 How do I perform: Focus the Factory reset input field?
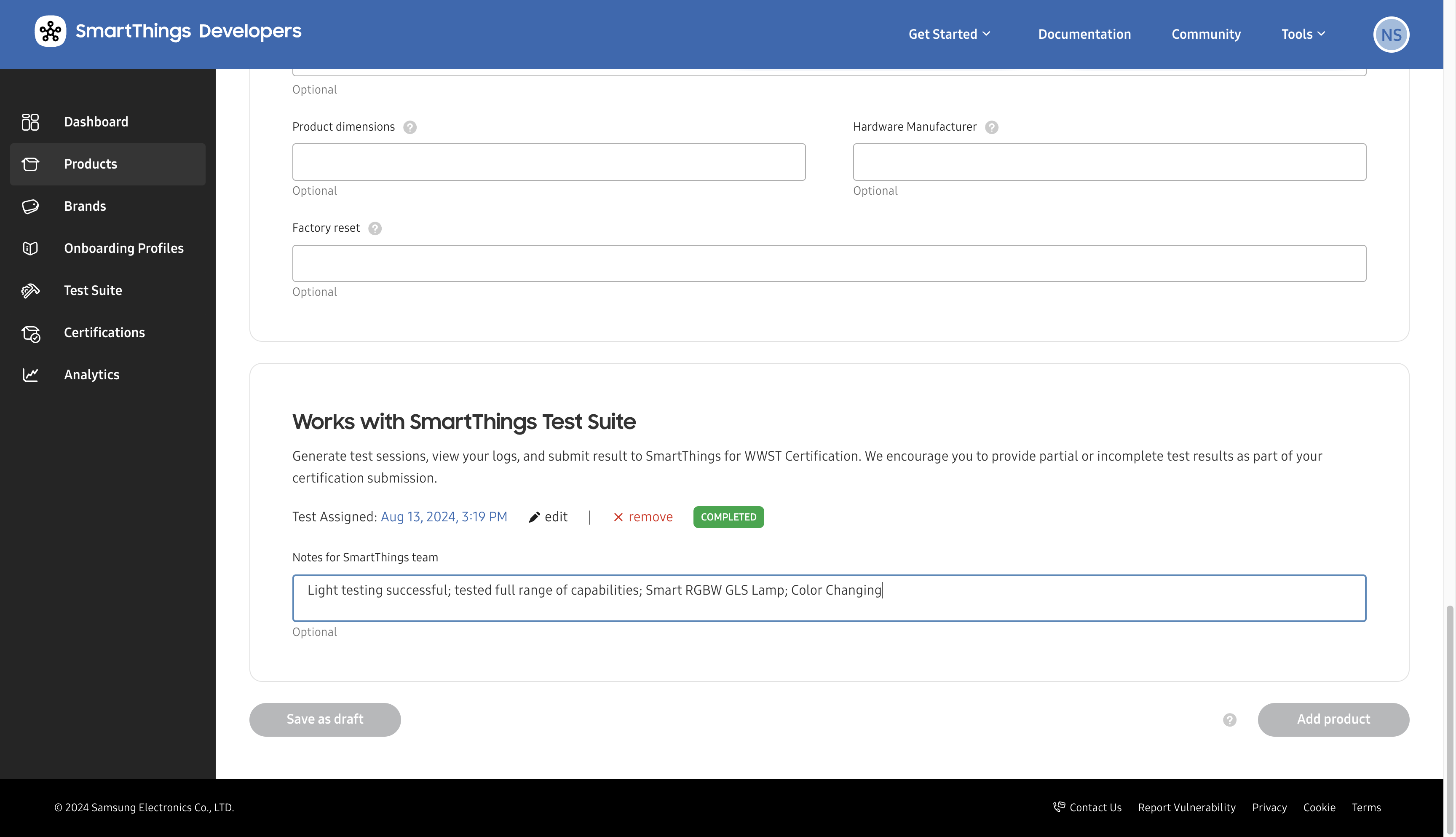click(829, 263)
